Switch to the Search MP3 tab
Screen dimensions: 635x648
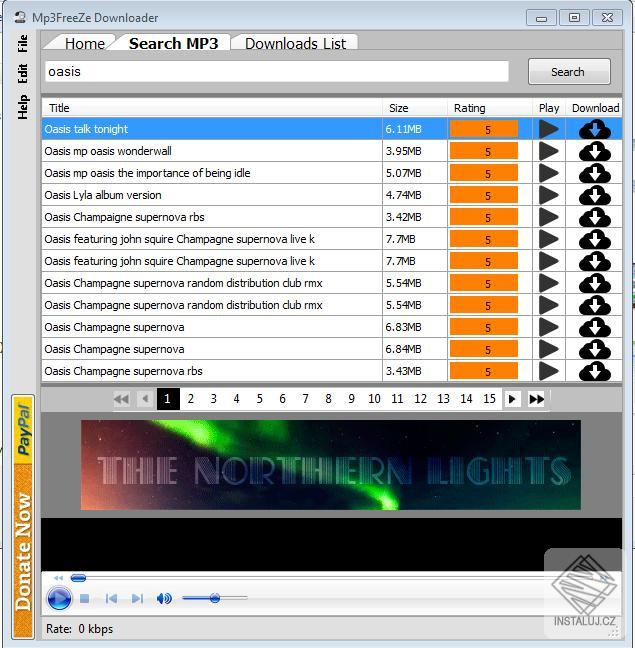pos(174,43)
